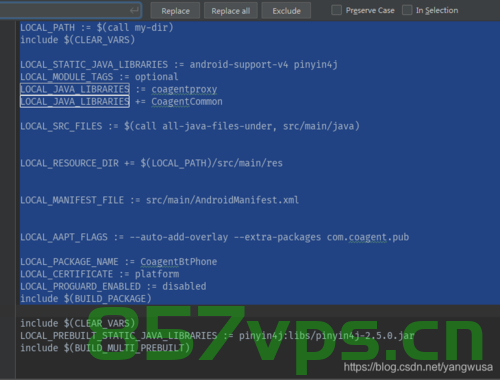Click 'LOCAL_MODULE_TAGS := optional' line
Image resolution: width=500 pixels, height=380 pixels.
(99, 77)
